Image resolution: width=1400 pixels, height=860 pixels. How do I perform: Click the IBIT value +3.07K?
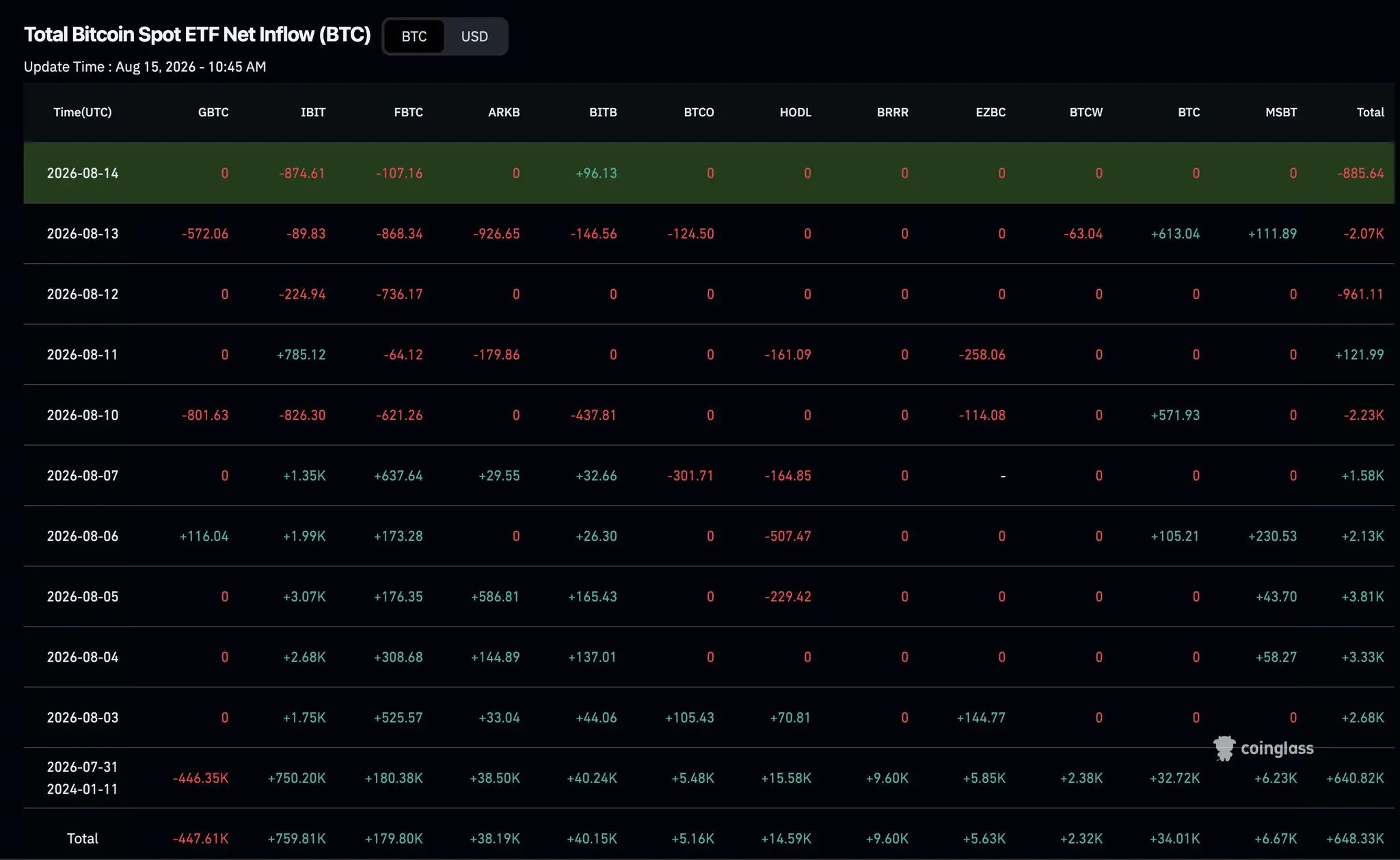tap(304, 597)
